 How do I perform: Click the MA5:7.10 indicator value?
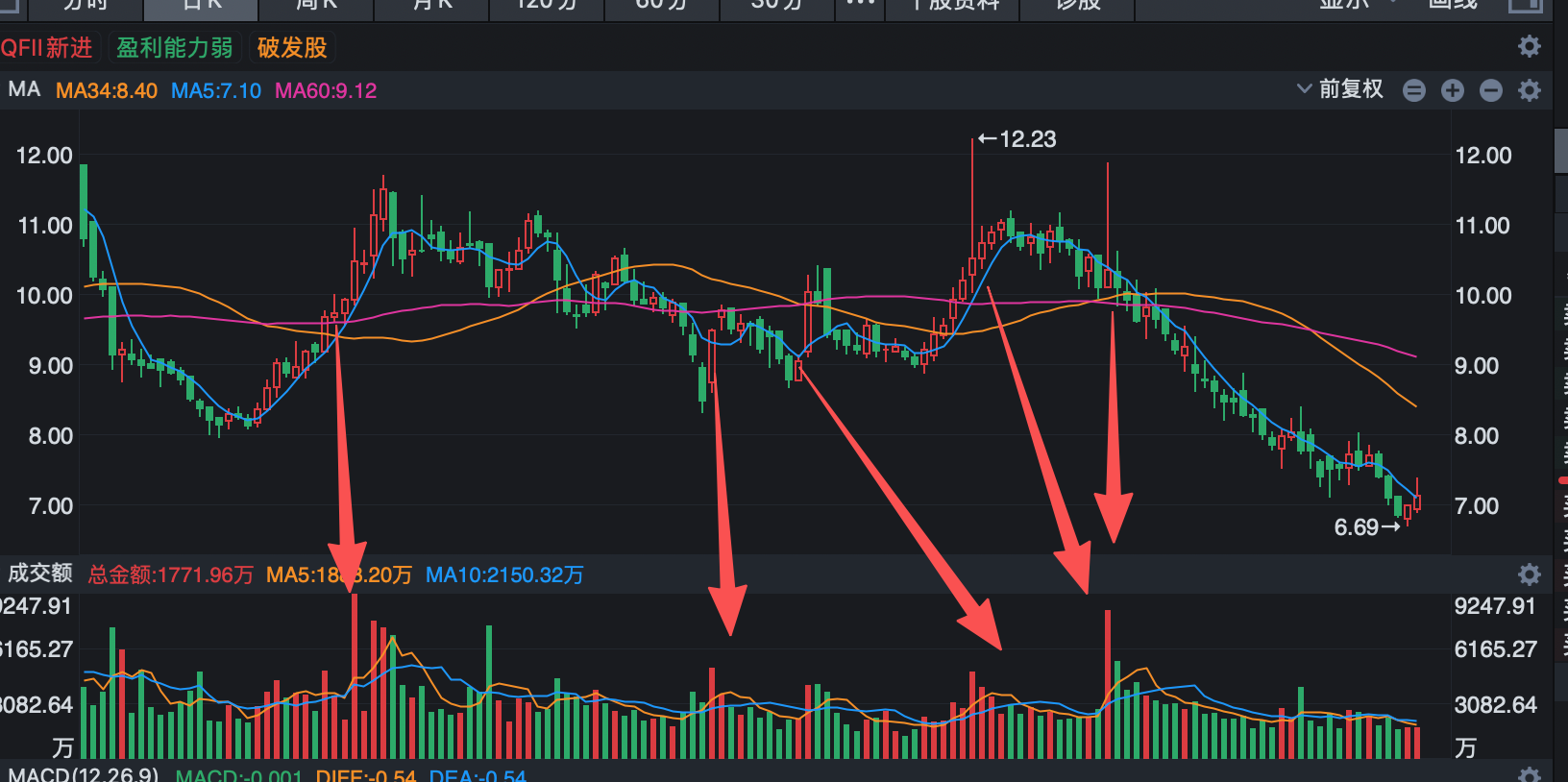pyautogui.click(x=216, y=90)
